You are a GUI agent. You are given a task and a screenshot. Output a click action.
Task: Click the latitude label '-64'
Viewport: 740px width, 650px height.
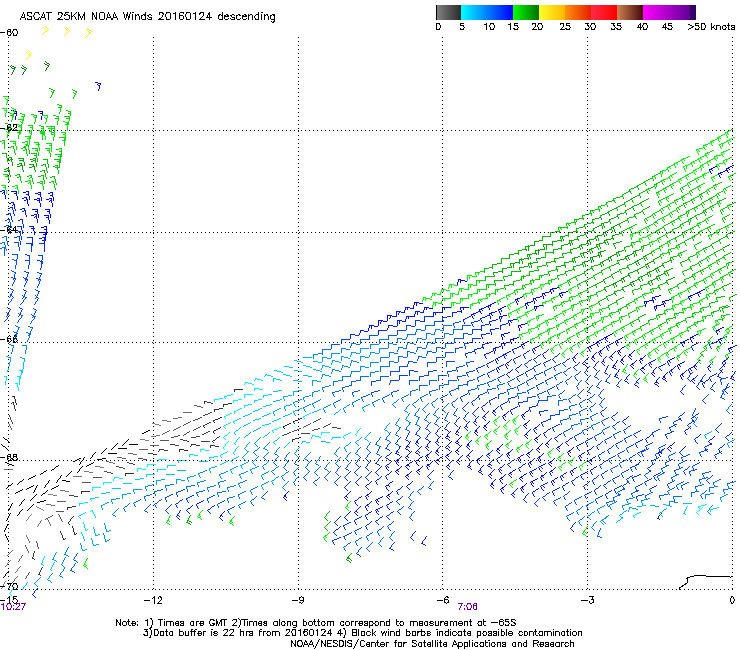pyautogui.click(x=9, y=230)
